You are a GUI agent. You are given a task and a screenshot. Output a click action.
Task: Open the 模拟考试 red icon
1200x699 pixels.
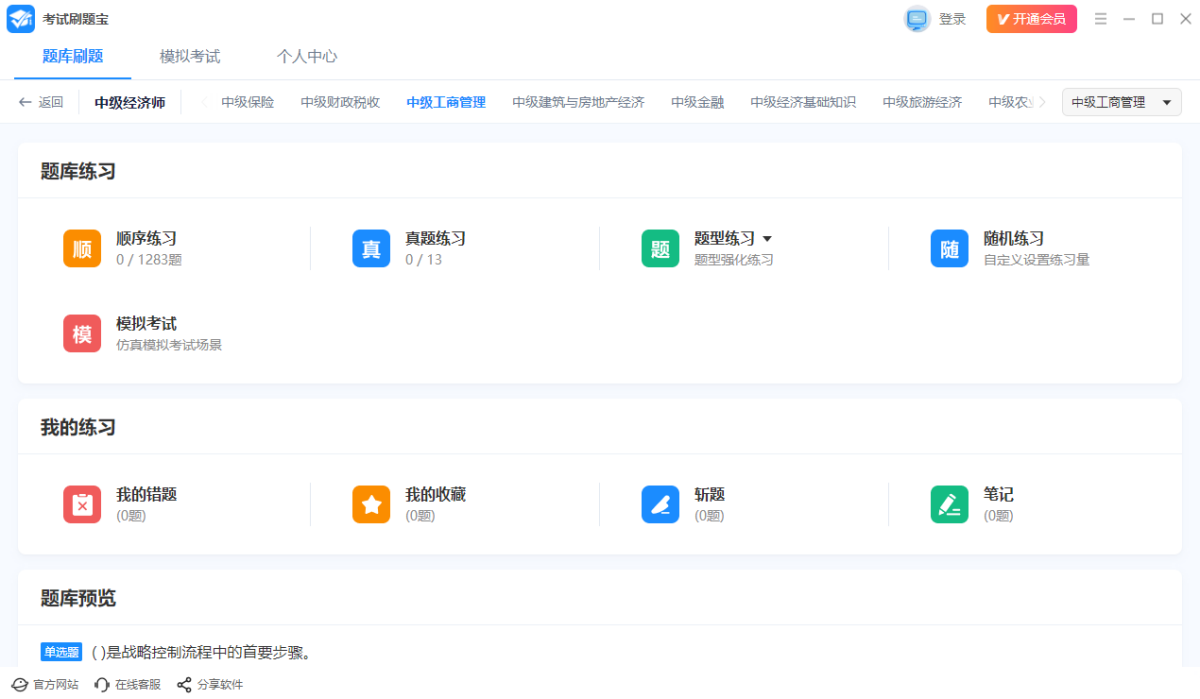[82, 334]
